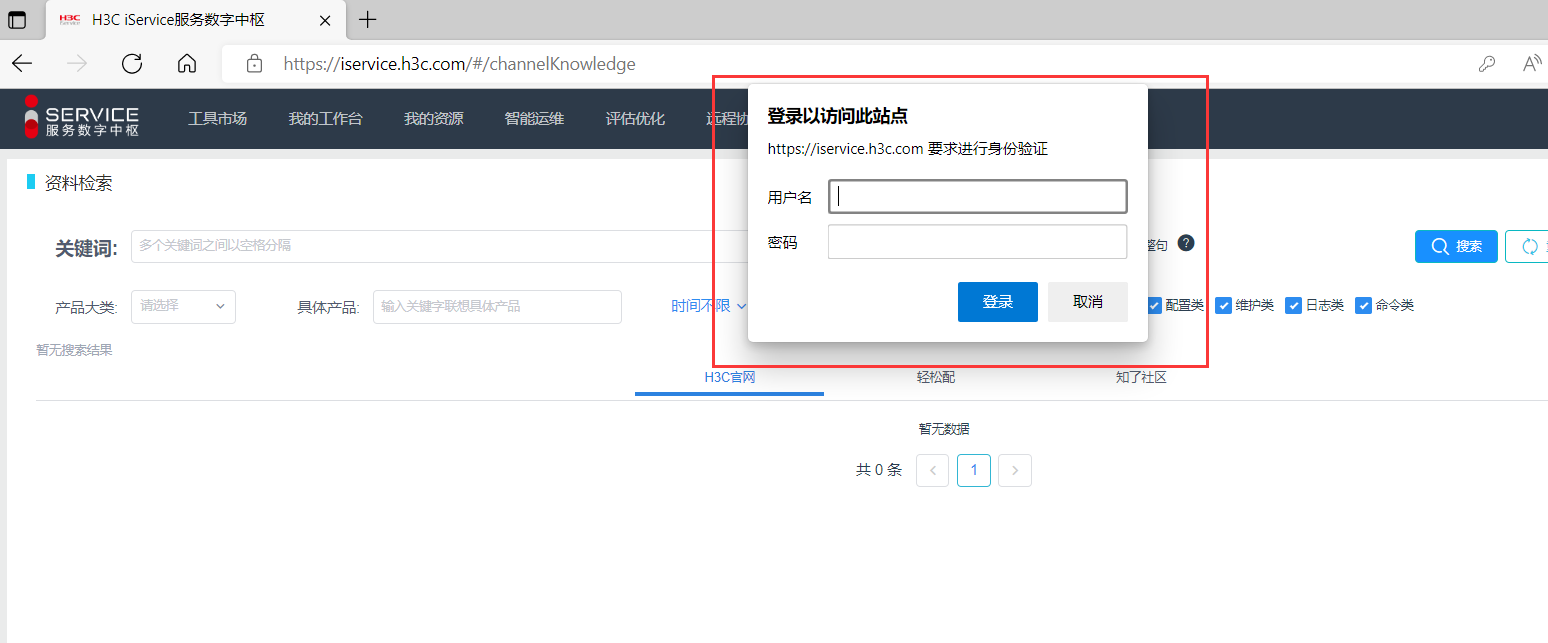Click the help question mark icon
This screenshot has width=1548, height=643.
[1186, 243]
